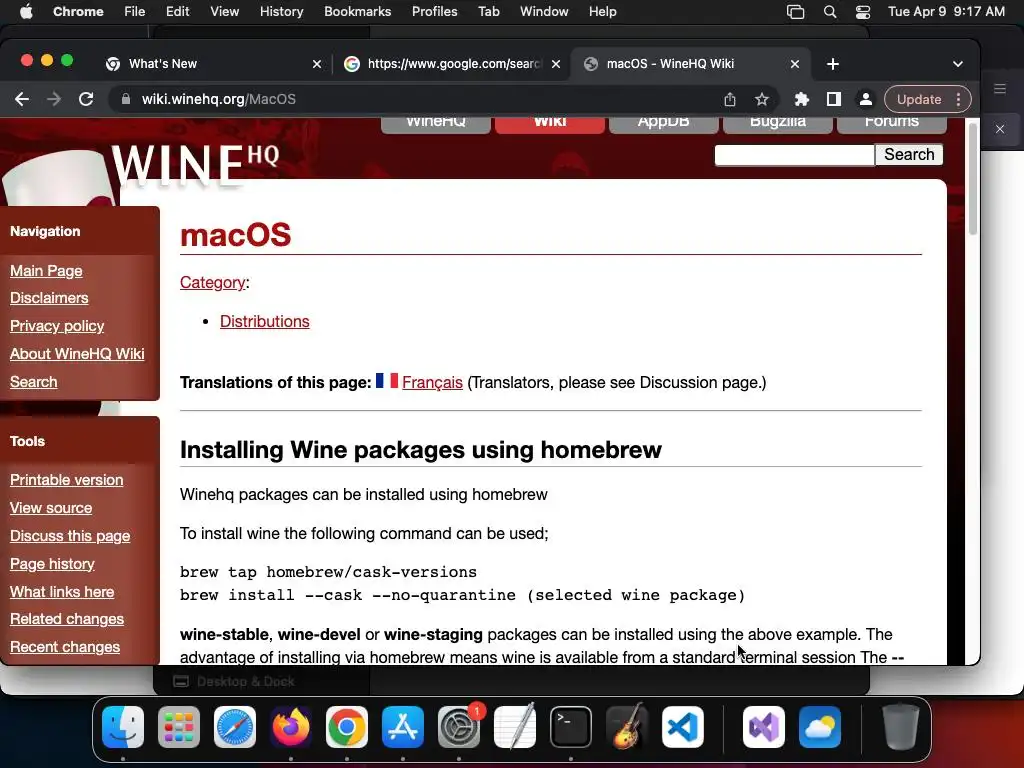
Task: Open the Bookmarks menu
Action: coord(358,12)
